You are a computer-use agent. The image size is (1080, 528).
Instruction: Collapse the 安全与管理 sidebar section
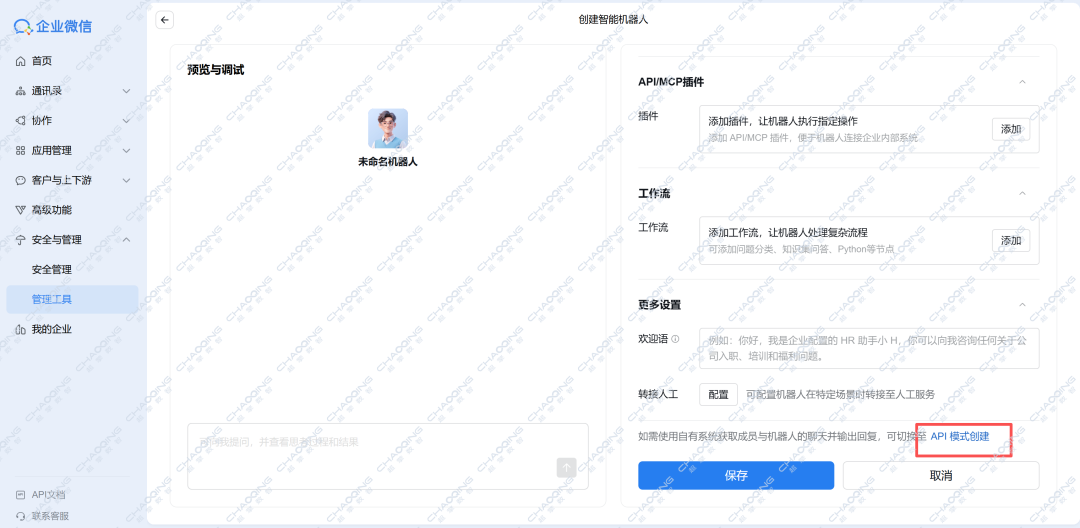click(126, 240)
